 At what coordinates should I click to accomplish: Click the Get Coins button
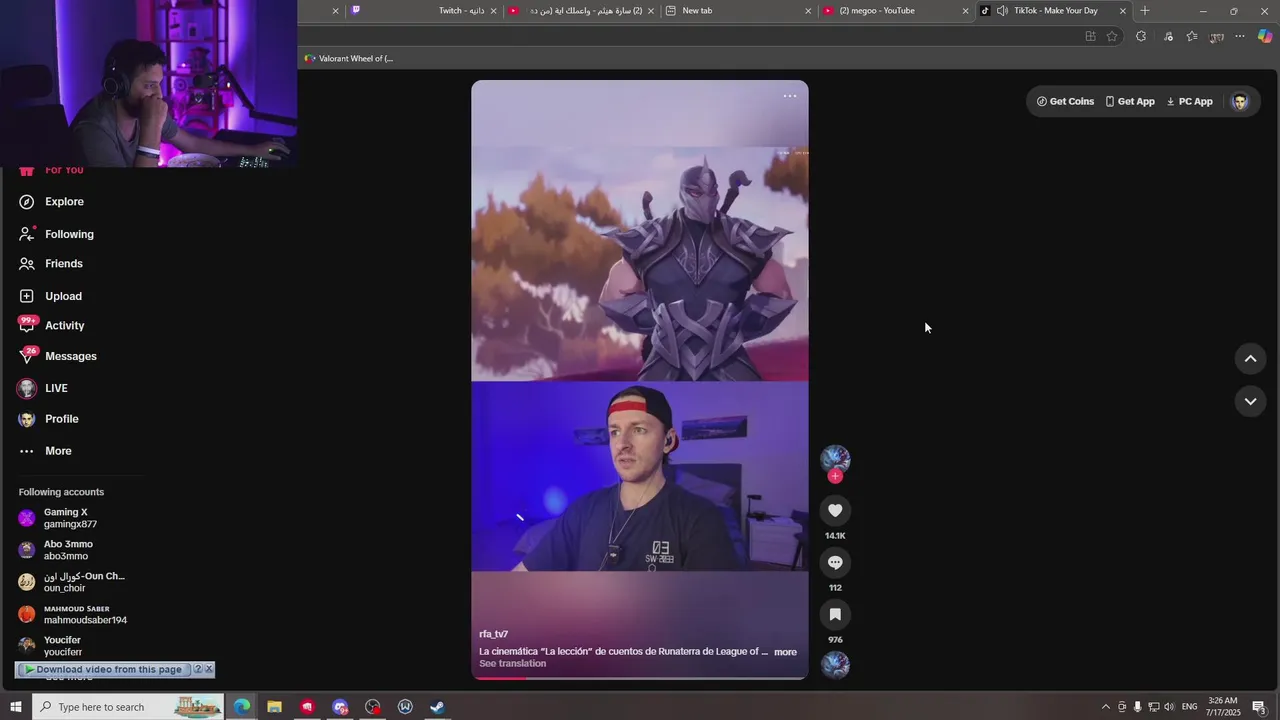pos(1065,101)
